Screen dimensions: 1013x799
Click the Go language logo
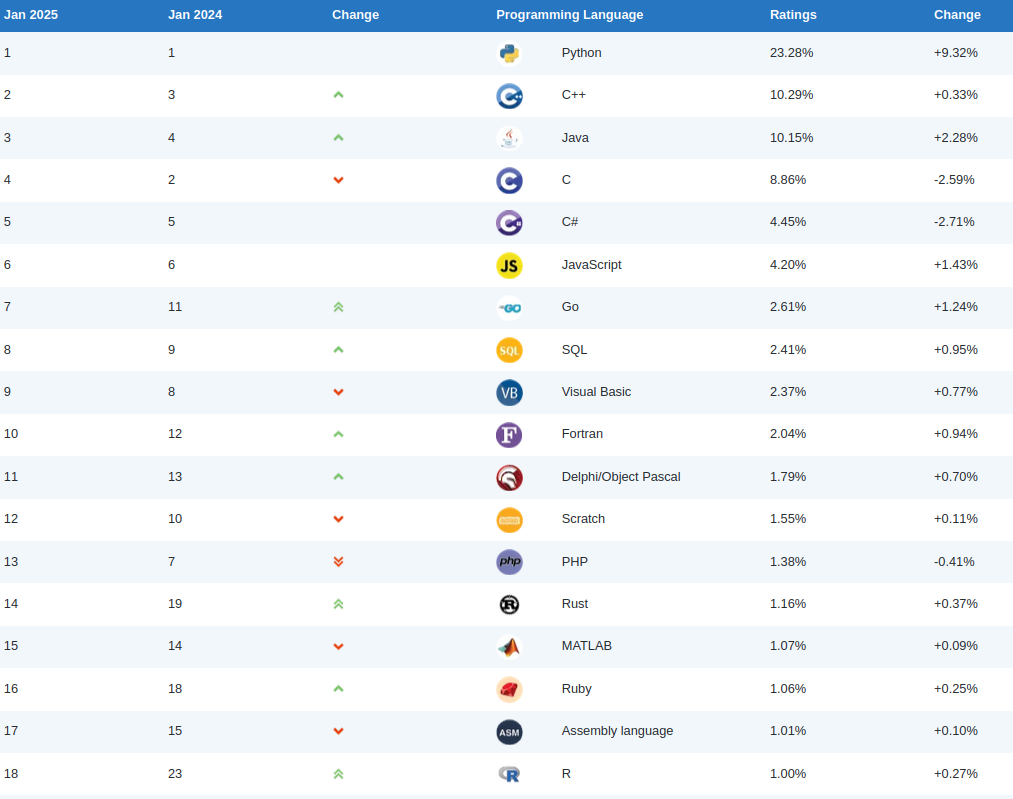tap(509, 308)
